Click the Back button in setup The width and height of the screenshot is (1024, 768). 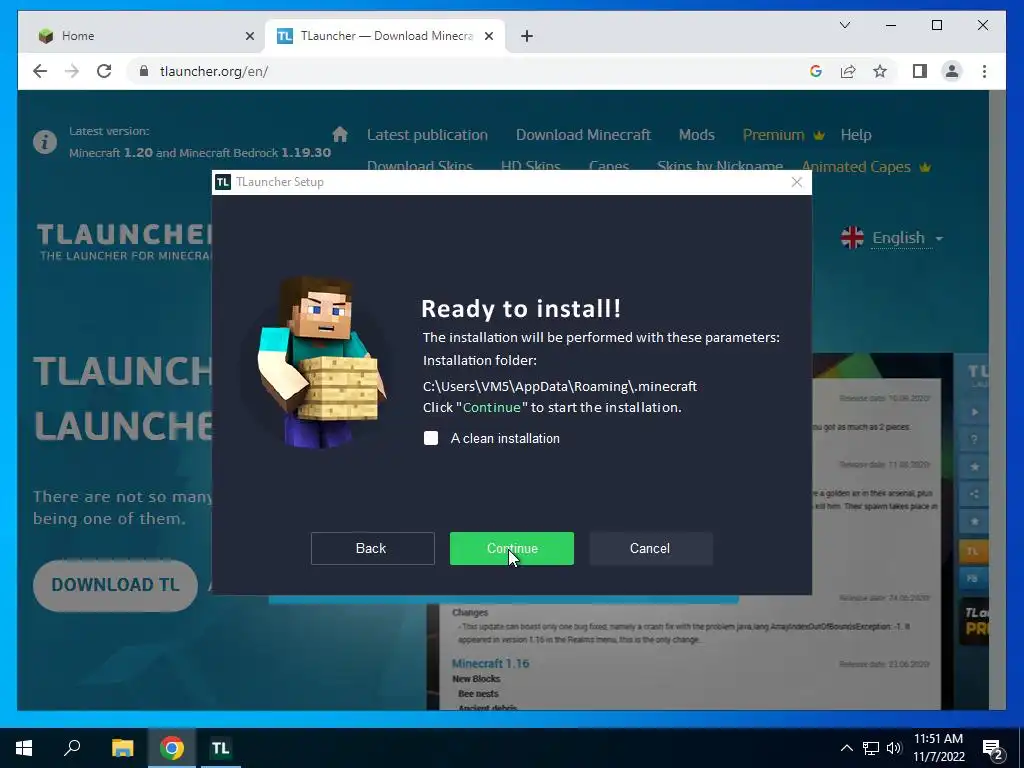[372, 549]
